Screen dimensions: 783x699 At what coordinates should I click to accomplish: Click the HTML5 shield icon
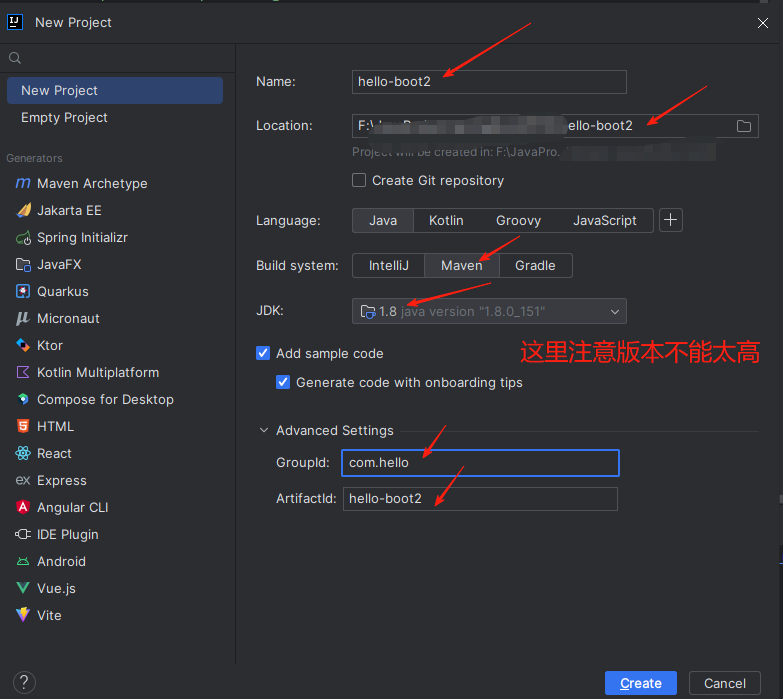(x=23, y=426)
